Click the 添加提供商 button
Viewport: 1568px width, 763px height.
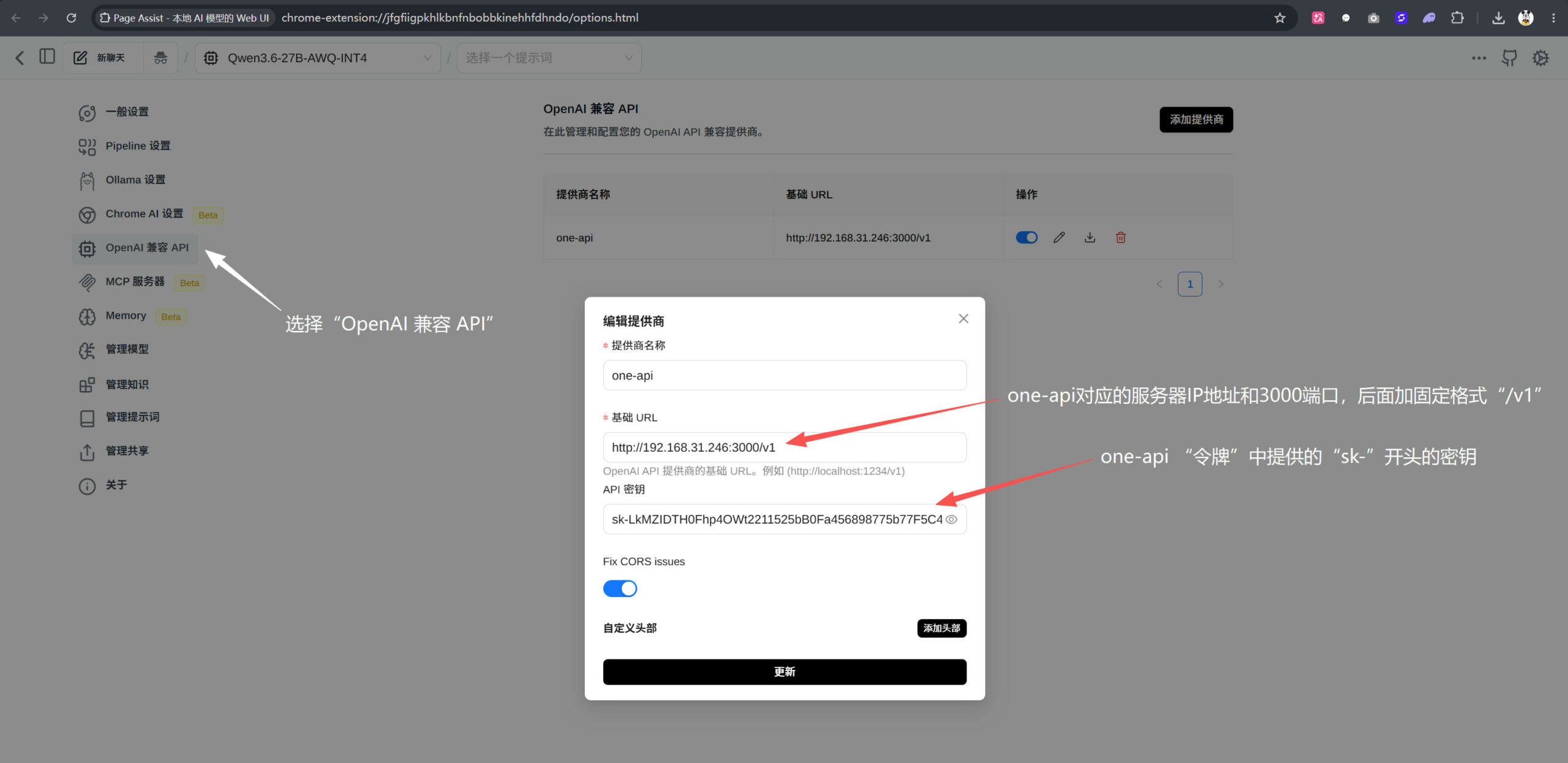click(1196, 120)
